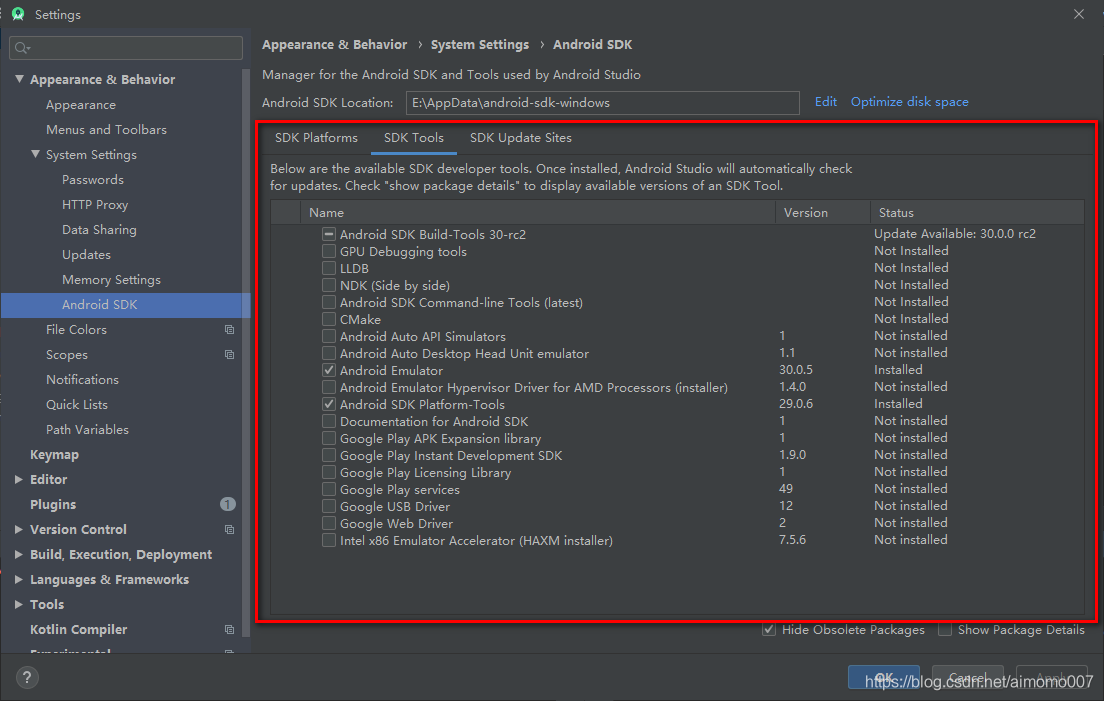Screen dimensions: 1104x701
Task: Close the Settings dialog window
Action: [1079, 14]
